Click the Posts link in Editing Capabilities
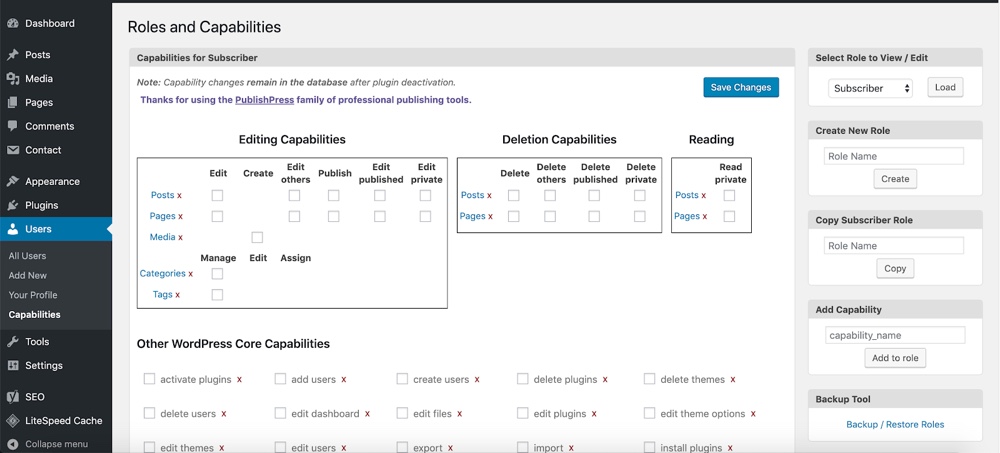The width and height of the screenshot is (1000, 453). [x=162, y=195]
